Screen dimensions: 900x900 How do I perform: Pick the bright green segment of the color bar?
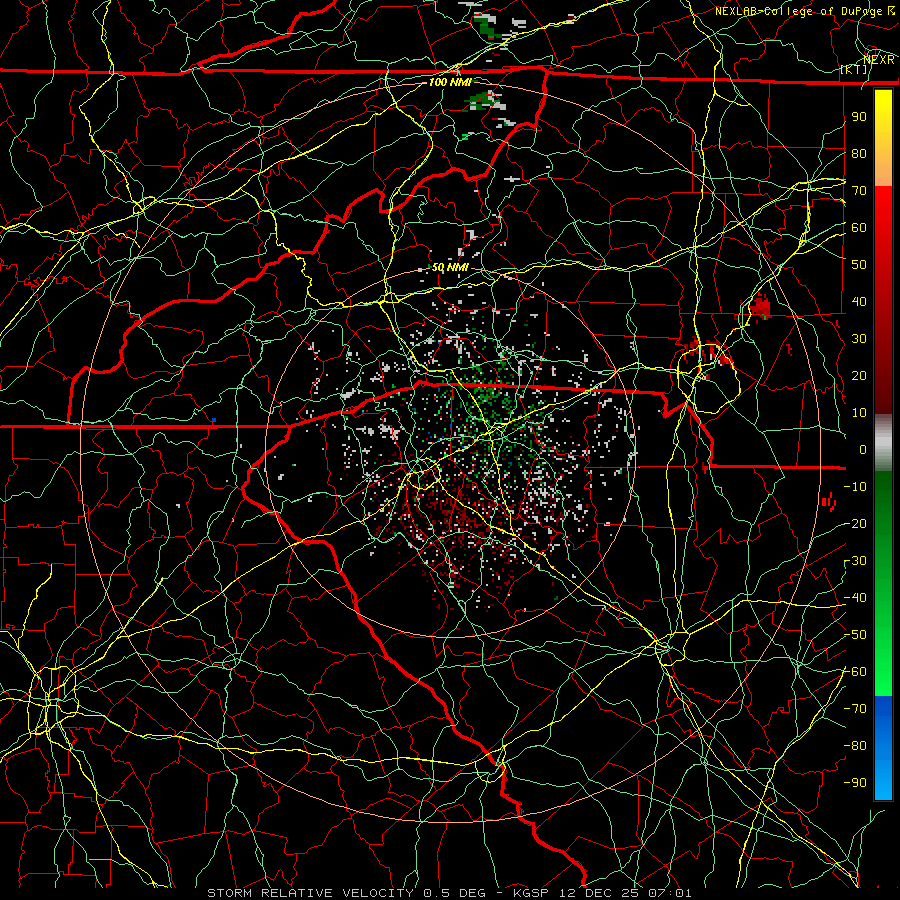pyautogui.click(x=883, y=660)
